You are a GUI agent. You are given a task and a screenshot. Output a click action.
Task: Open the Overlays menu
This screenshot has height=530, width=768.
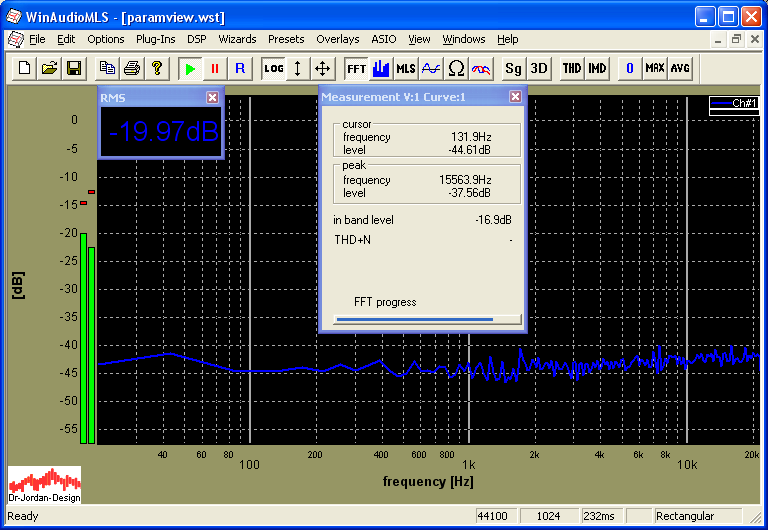[x=337, y=39]
